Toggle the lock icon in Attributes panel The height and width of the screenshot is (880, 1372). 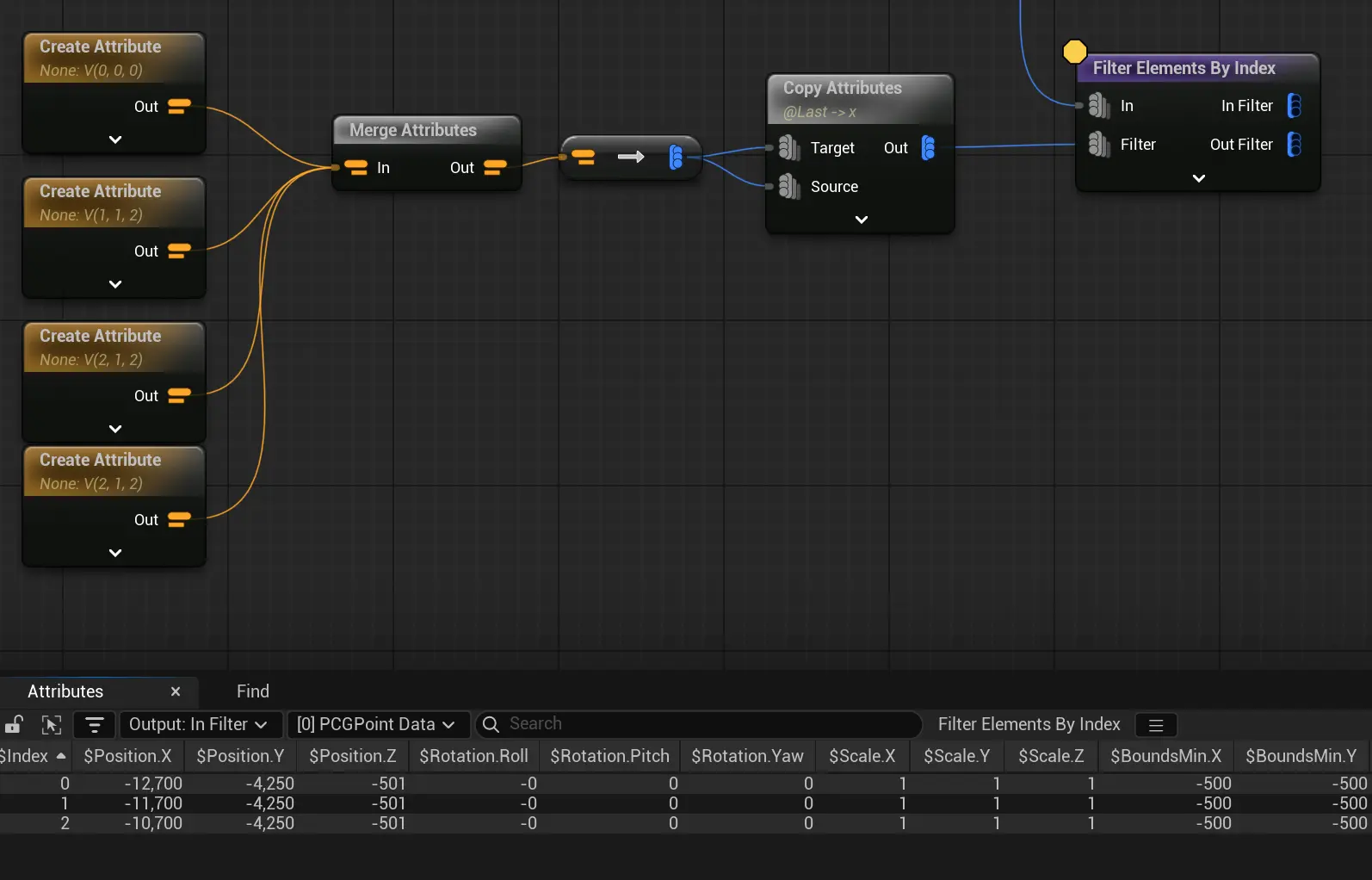[13, 725]
